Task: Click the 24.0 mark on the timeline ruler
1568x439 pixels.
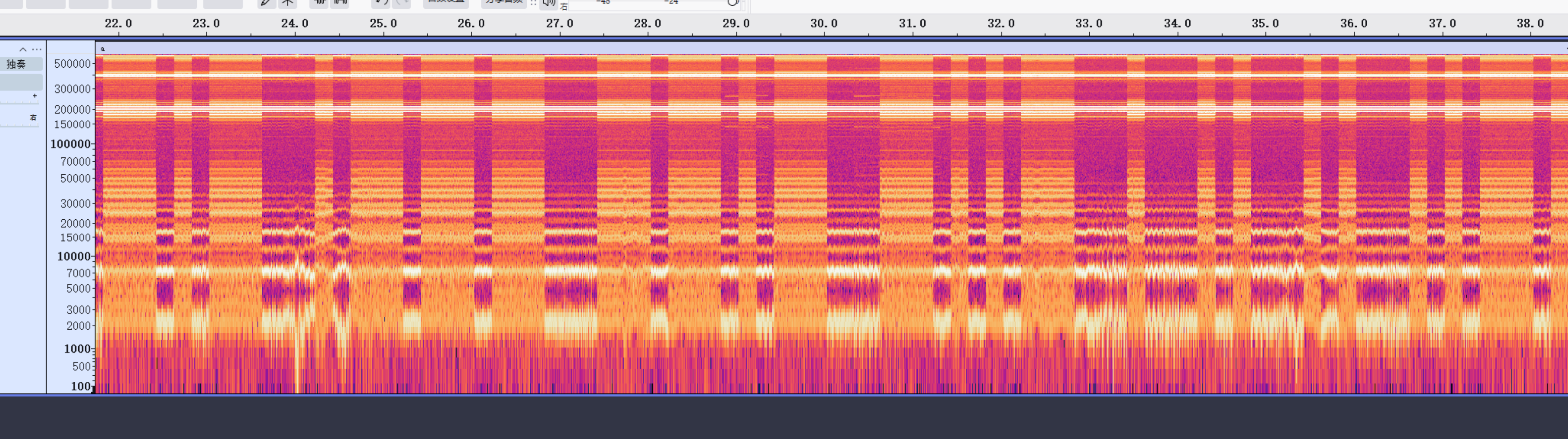Action: 295,24
